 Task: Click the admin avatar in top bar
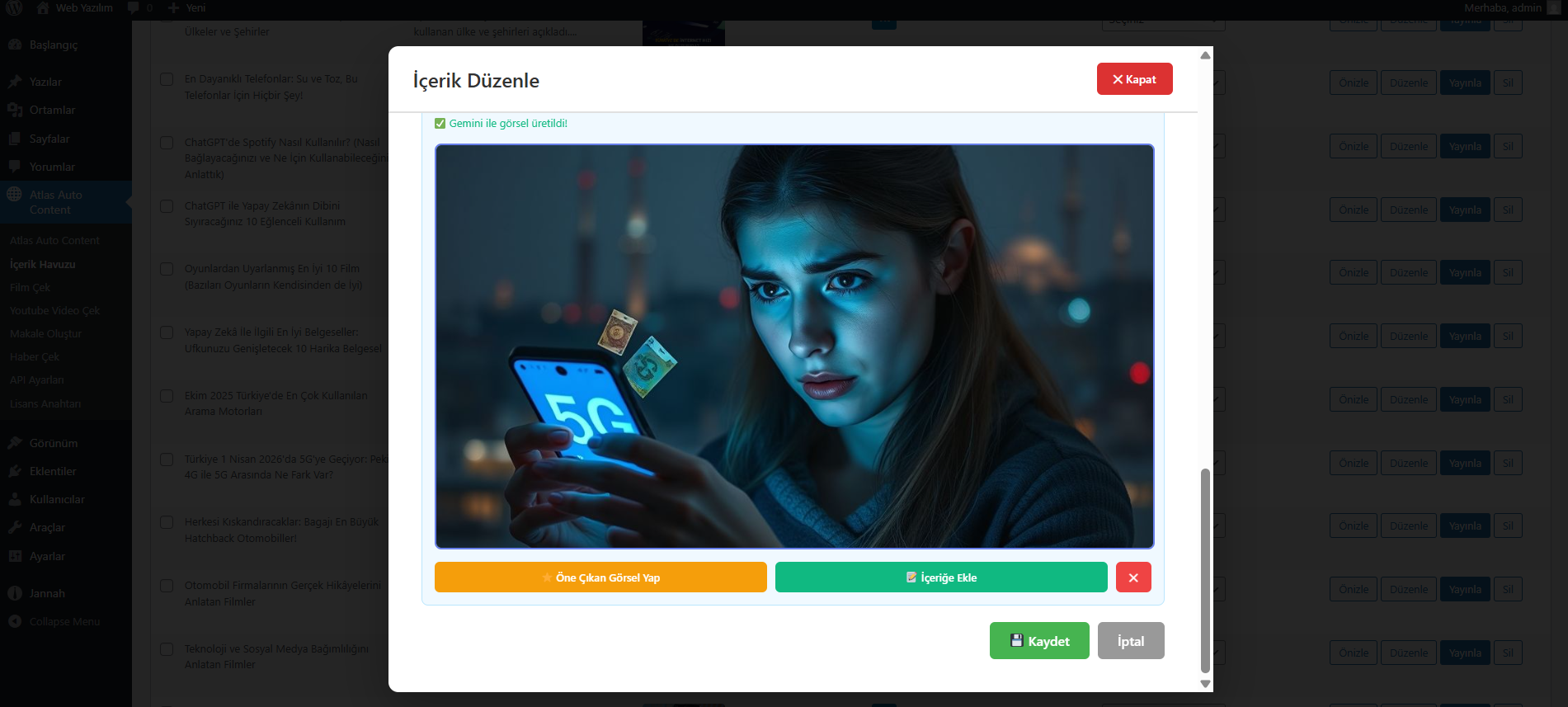tap(1554, 8)
